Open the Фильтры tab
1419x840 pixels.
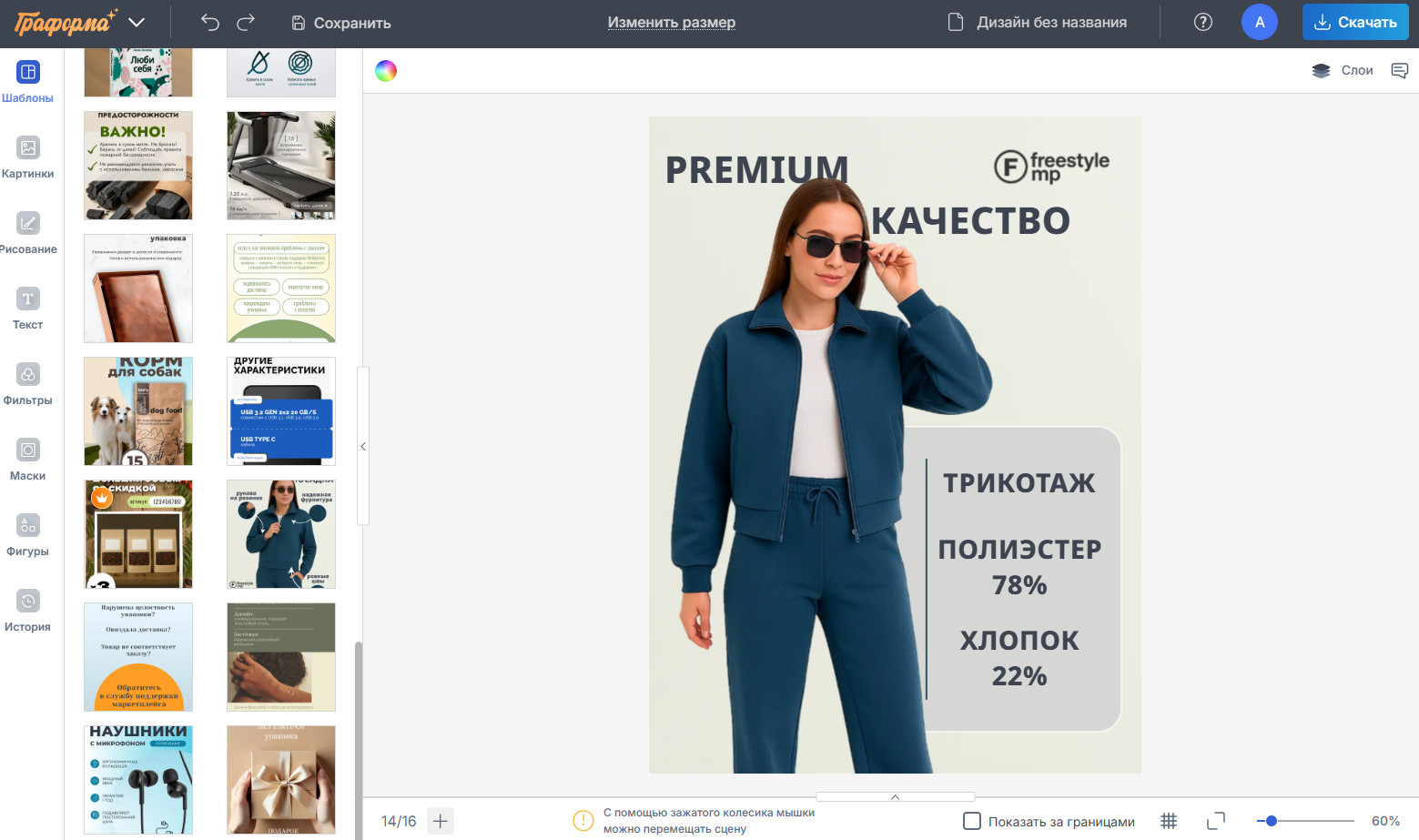click(28, 383)
